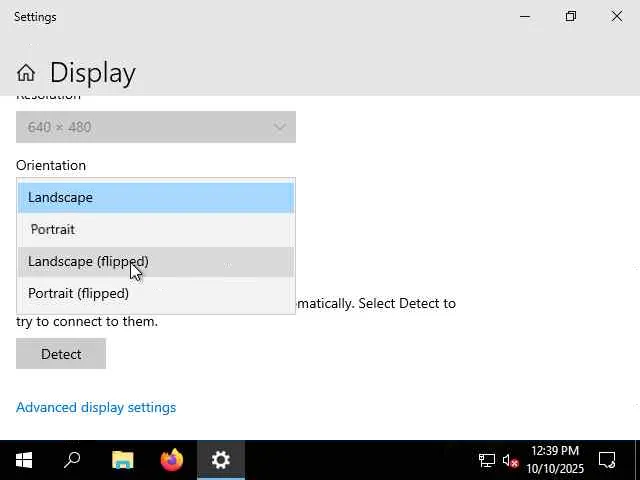
Task: Open Advanced display settings link
Action: pyautogui.click(x=96, y=407)
